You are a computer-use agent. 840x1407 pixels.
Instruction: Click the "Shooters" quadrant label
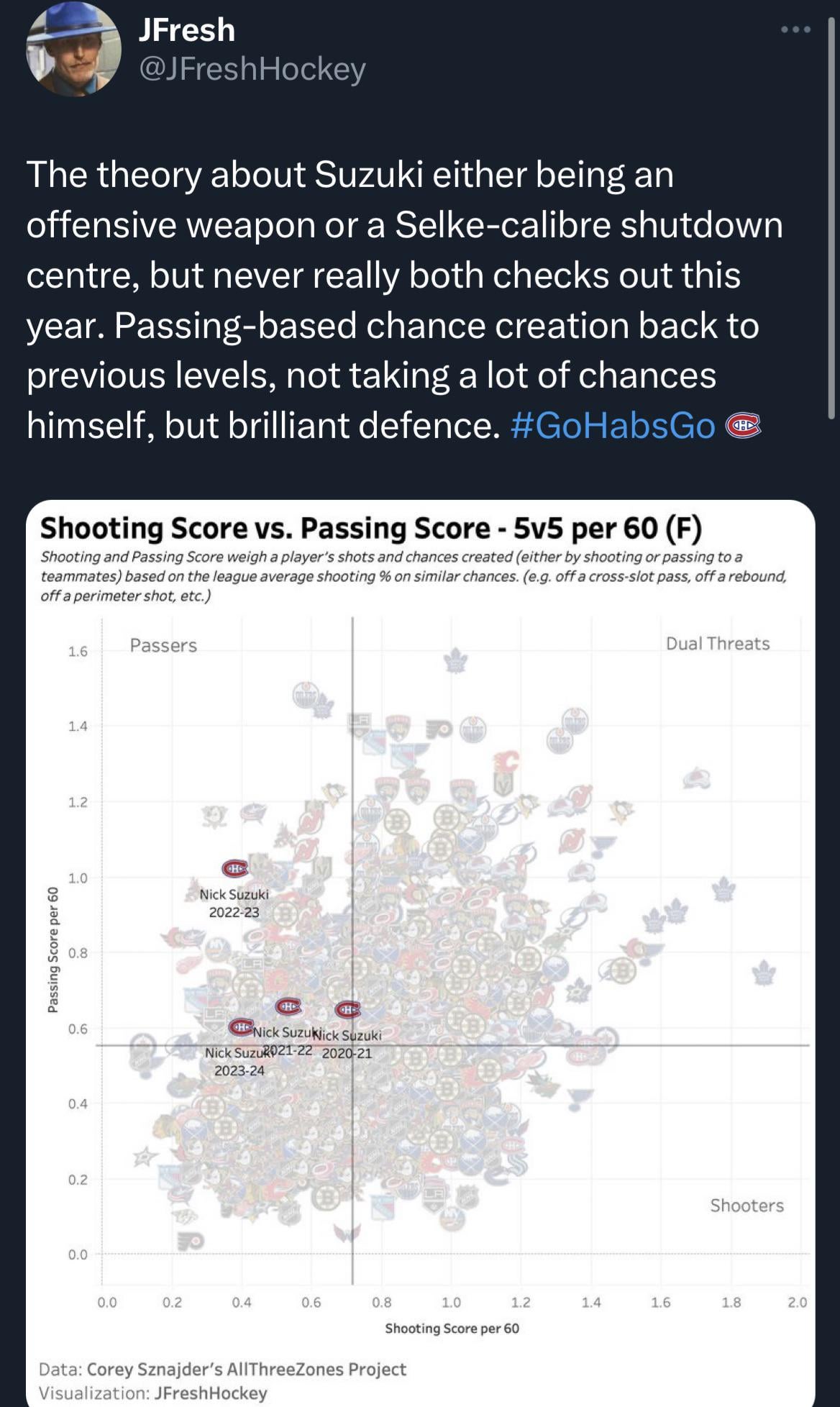(747, 1205)
